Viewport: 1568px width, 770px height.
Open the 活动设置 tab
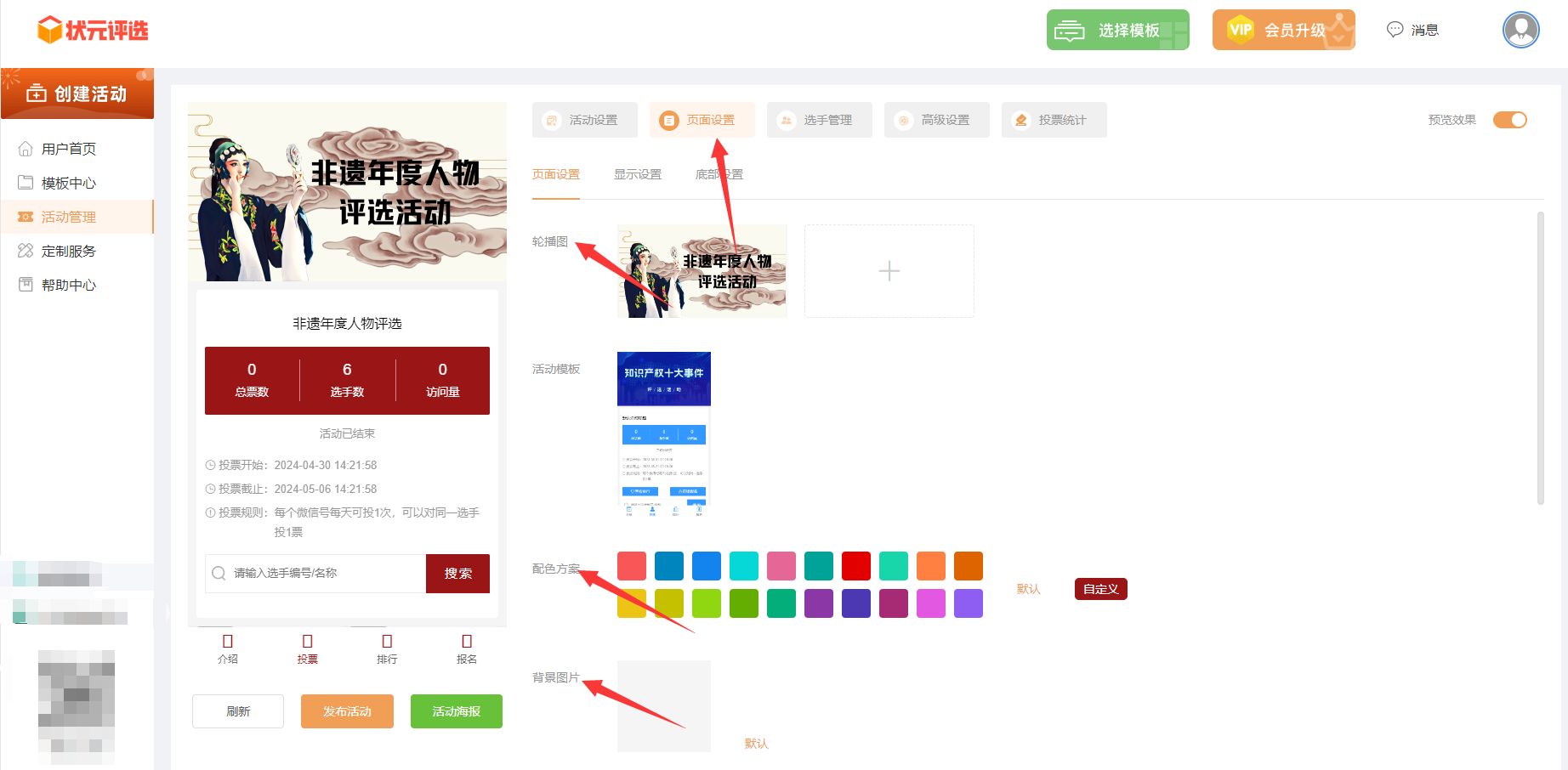(x=585, y=120)
